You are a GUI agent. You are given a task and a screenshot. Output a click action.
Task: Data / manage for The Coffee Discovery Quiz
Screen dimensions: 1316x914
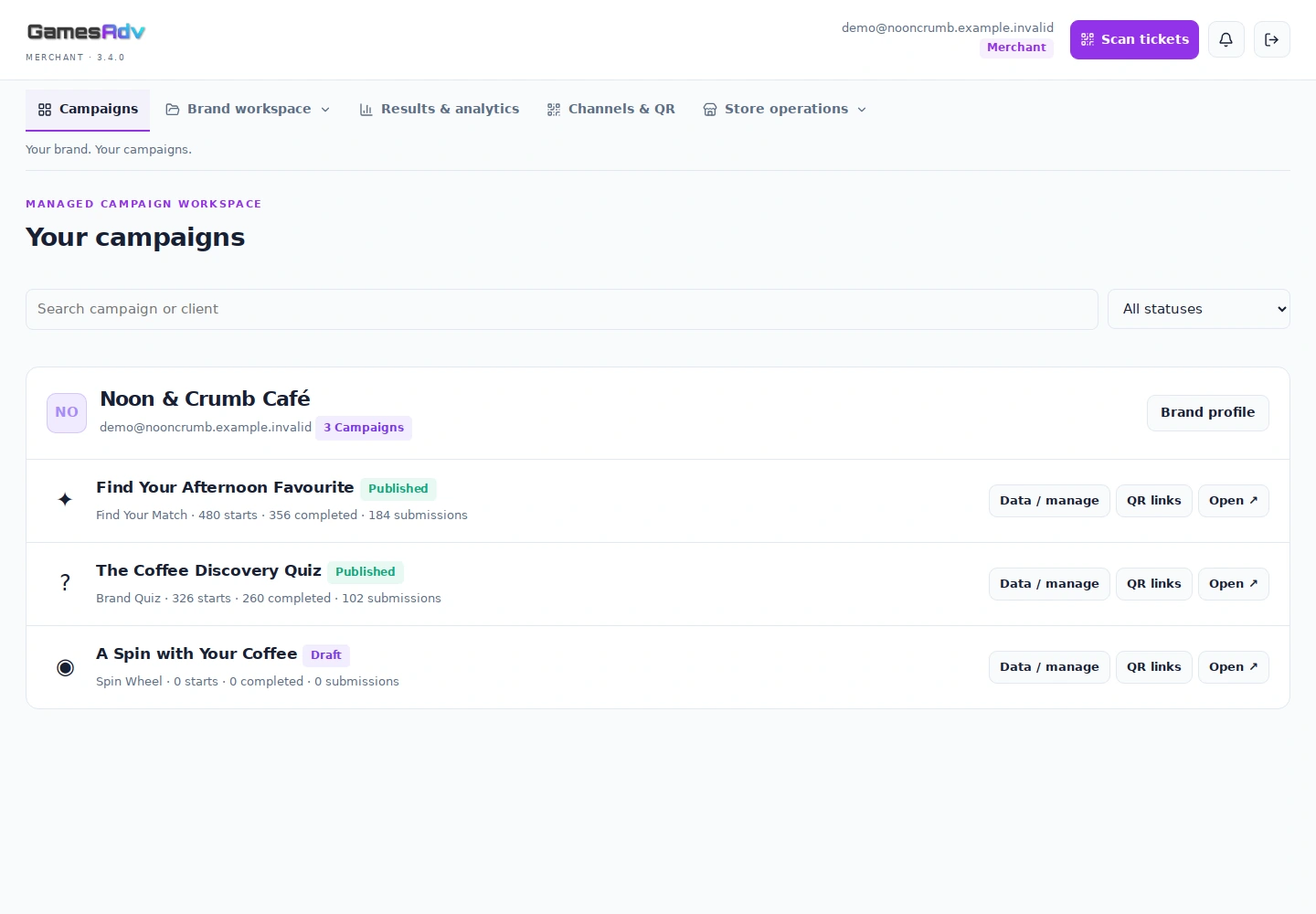[x=1049, y=584]
